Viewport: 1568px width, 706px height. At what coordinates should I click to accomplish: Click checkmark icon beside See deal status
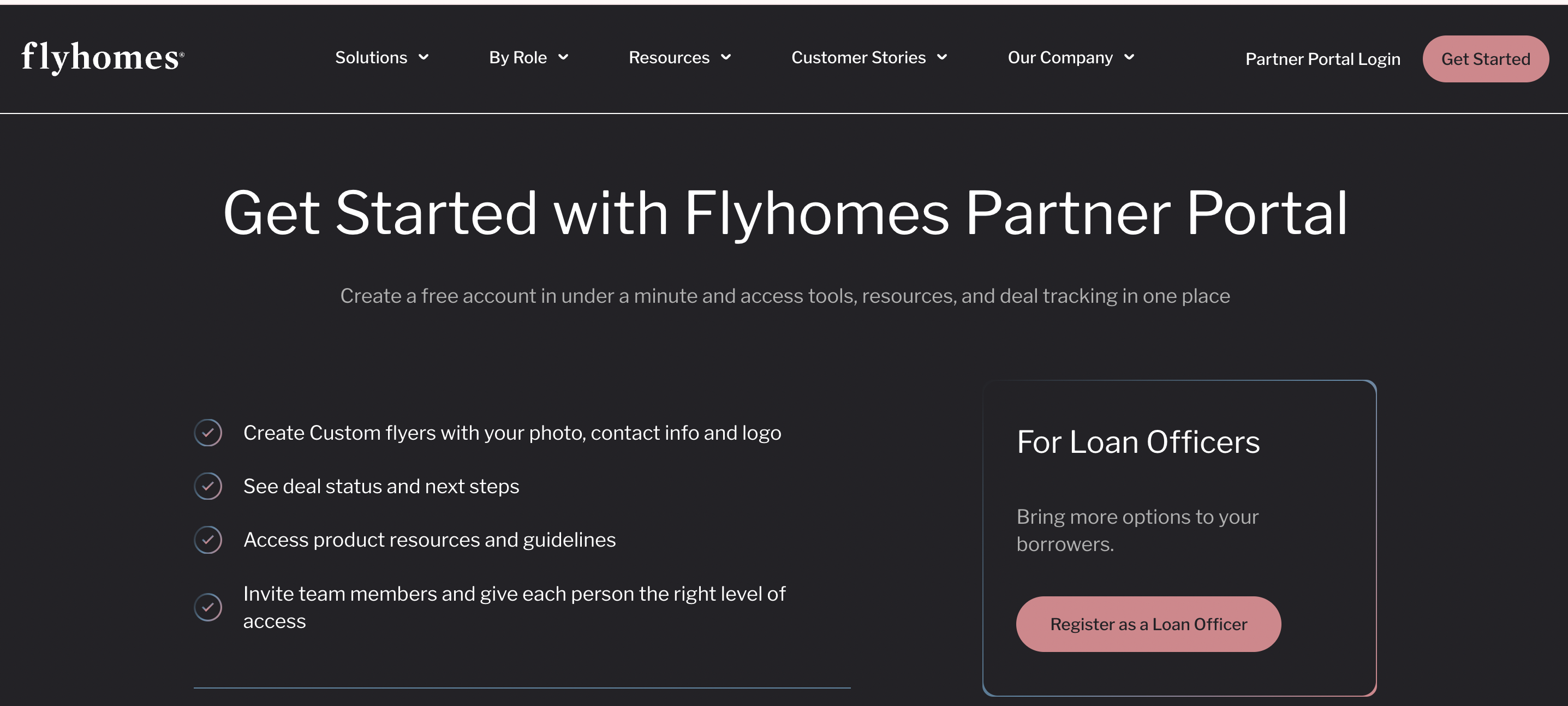208,486
